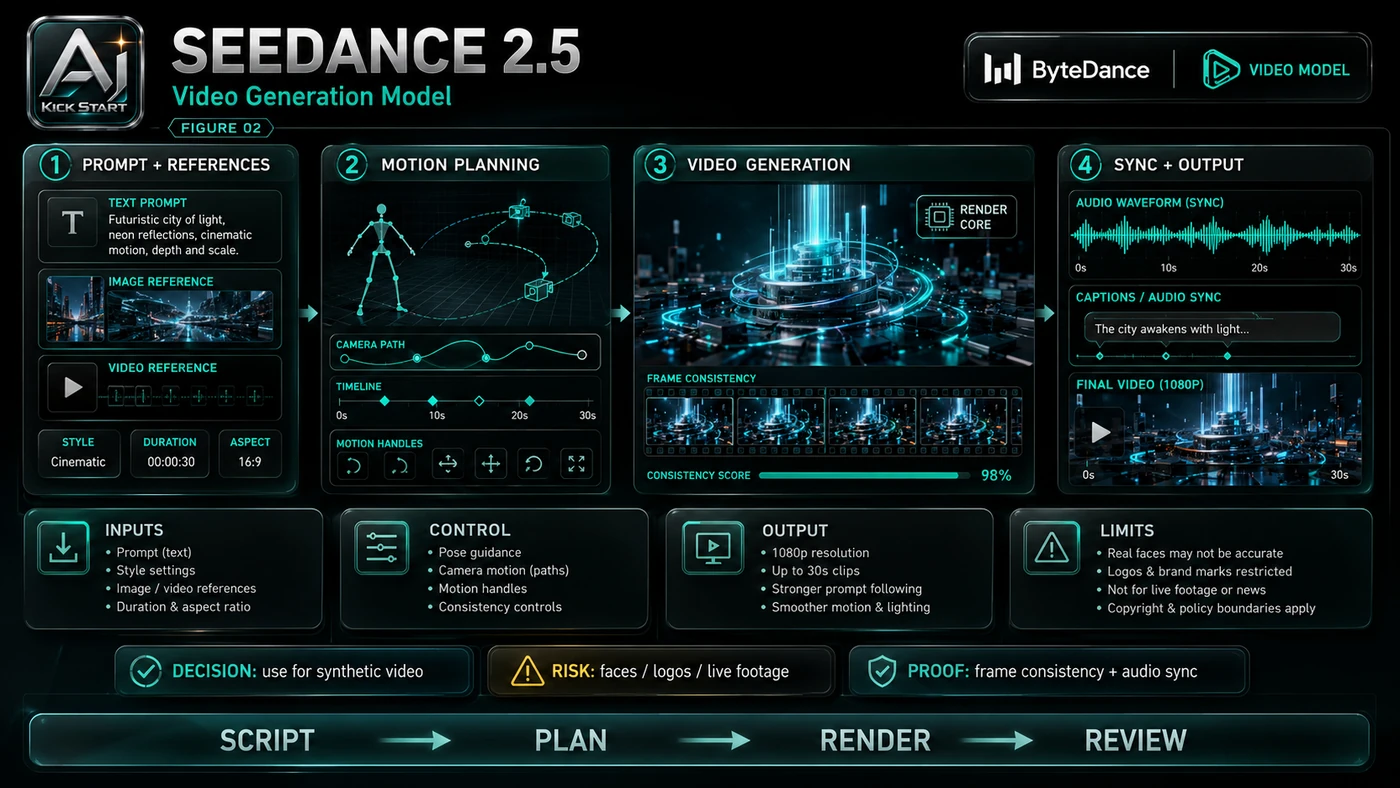Image resolution: width=1400 pixels, height=788 pixels.
Task: Click the Frame Consistency label
Action: (701, 379)
